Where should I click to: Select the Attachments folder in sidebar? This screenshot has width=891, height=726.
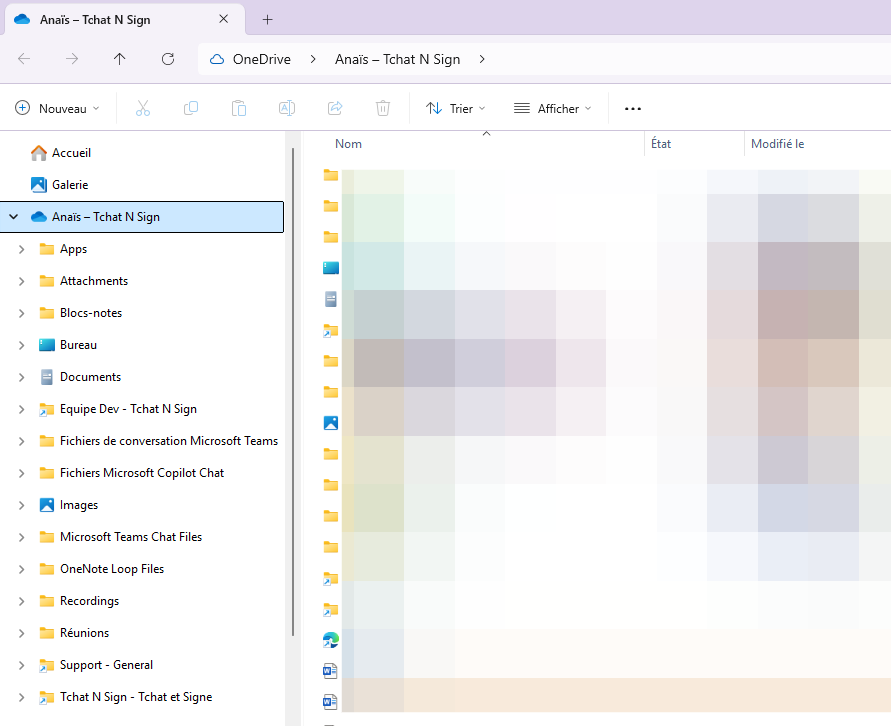94,281
